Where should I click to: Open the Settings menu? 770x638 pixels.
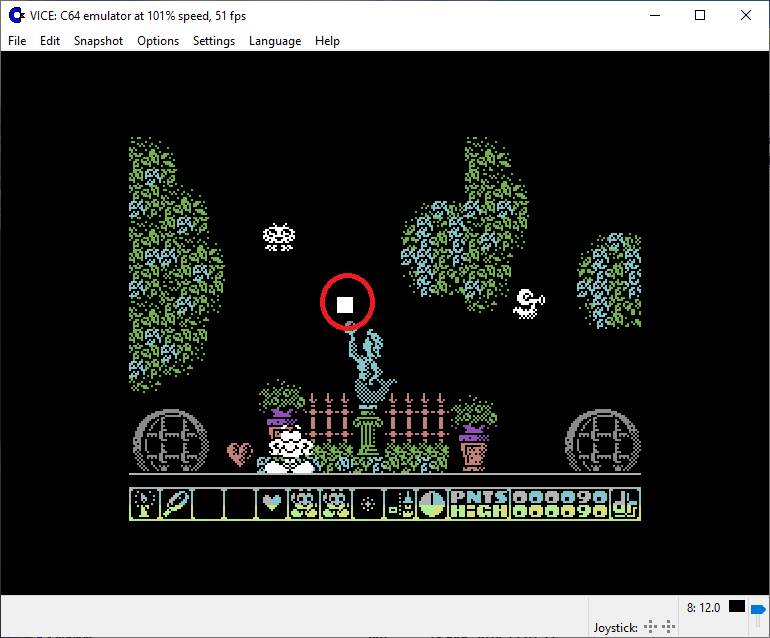214,41
